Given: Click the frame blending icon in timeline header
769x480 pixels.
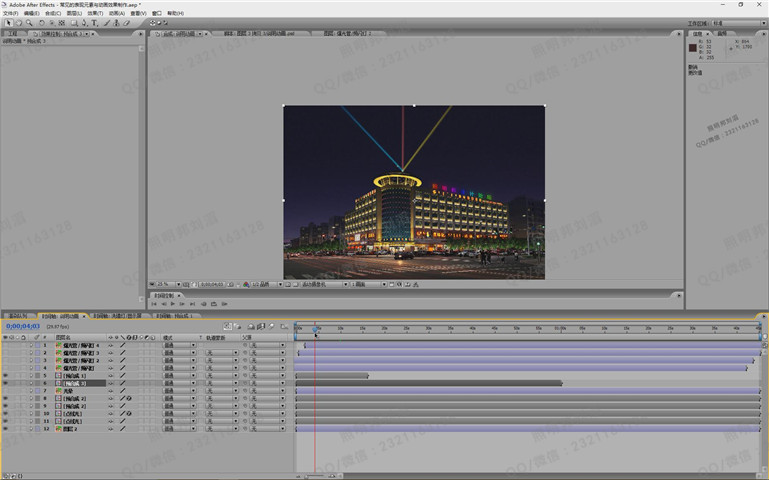Looking at the screenshot, I should [261, 326].
